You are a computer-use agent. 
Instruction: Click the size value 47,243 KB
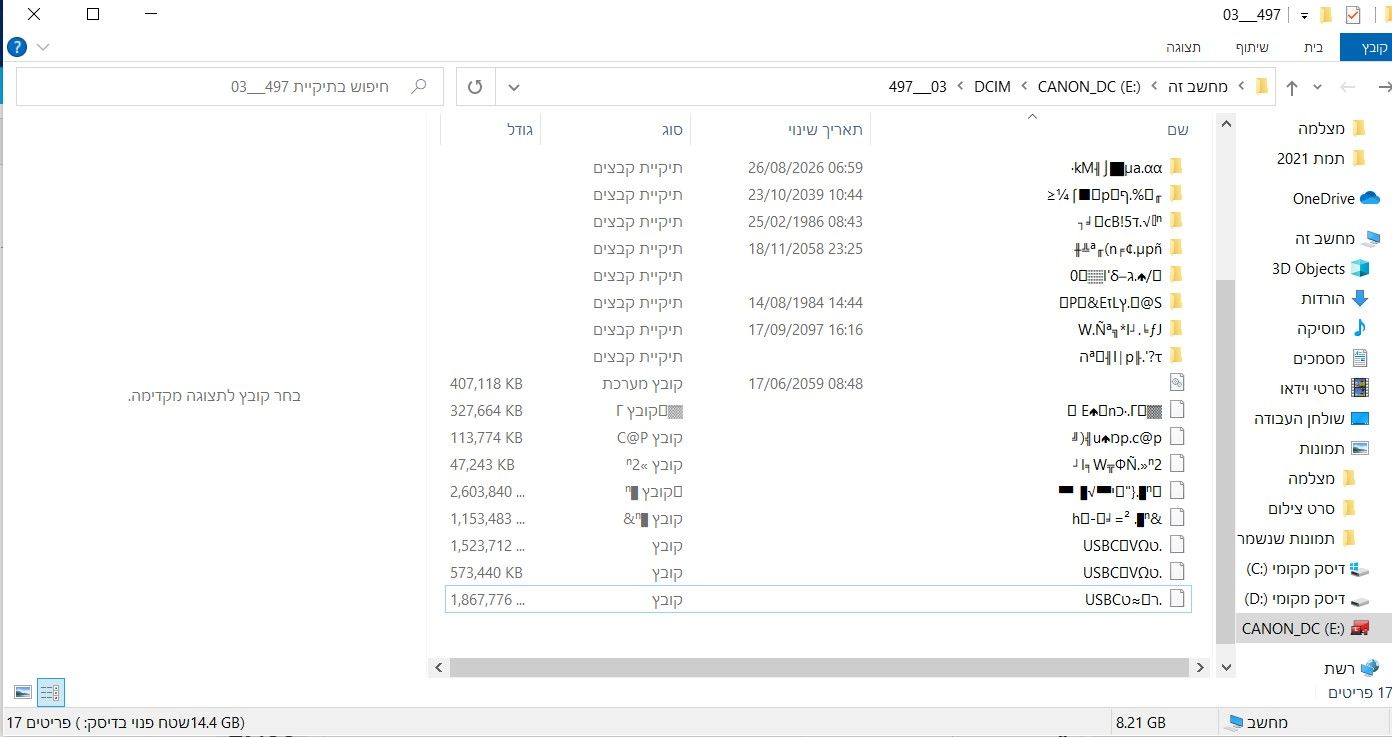(x=482, y=464)
